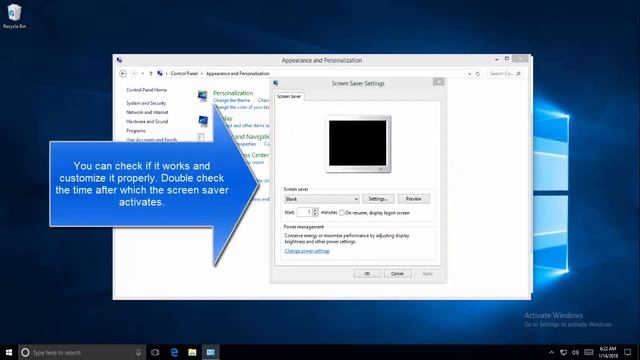Screen dimensions: 640x360
Task: Open the address bar history dropdown
Action: (x=469, y=74)
